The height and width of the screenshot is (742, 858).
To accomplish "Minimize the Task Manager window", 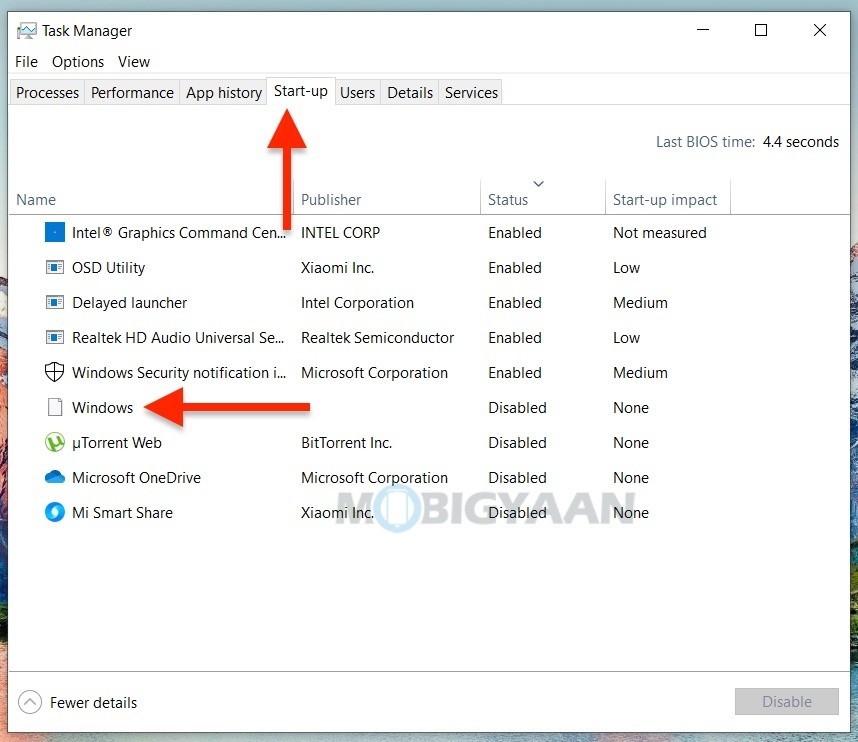I will click(x=703, y=30).
